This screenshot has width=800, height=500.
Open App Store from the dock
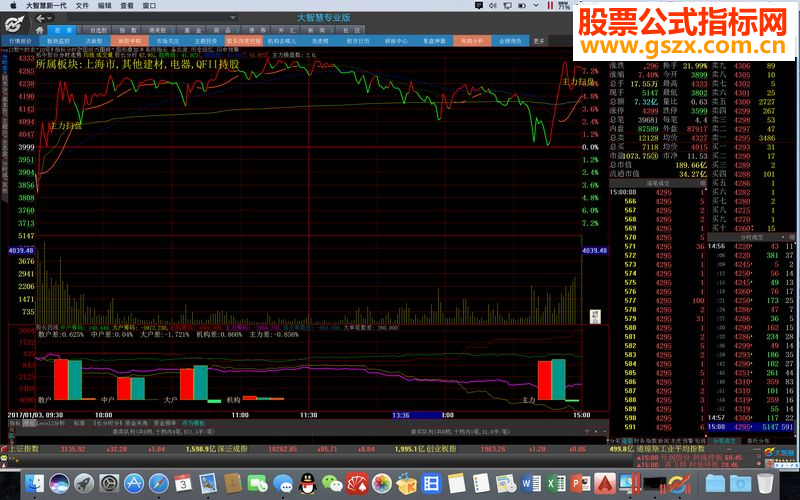[134, 483]
